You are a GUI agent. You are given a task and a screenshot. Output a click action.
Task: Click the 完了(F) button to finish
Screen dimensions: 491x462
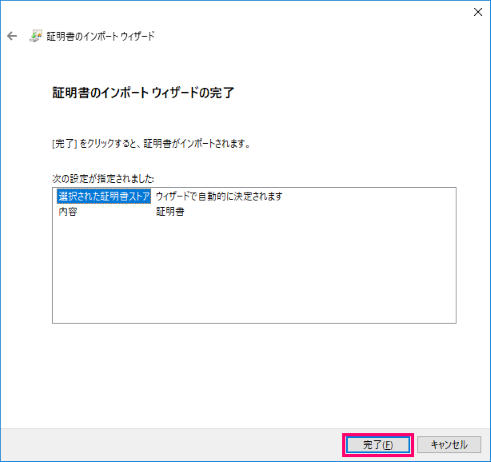click(378, 445)
